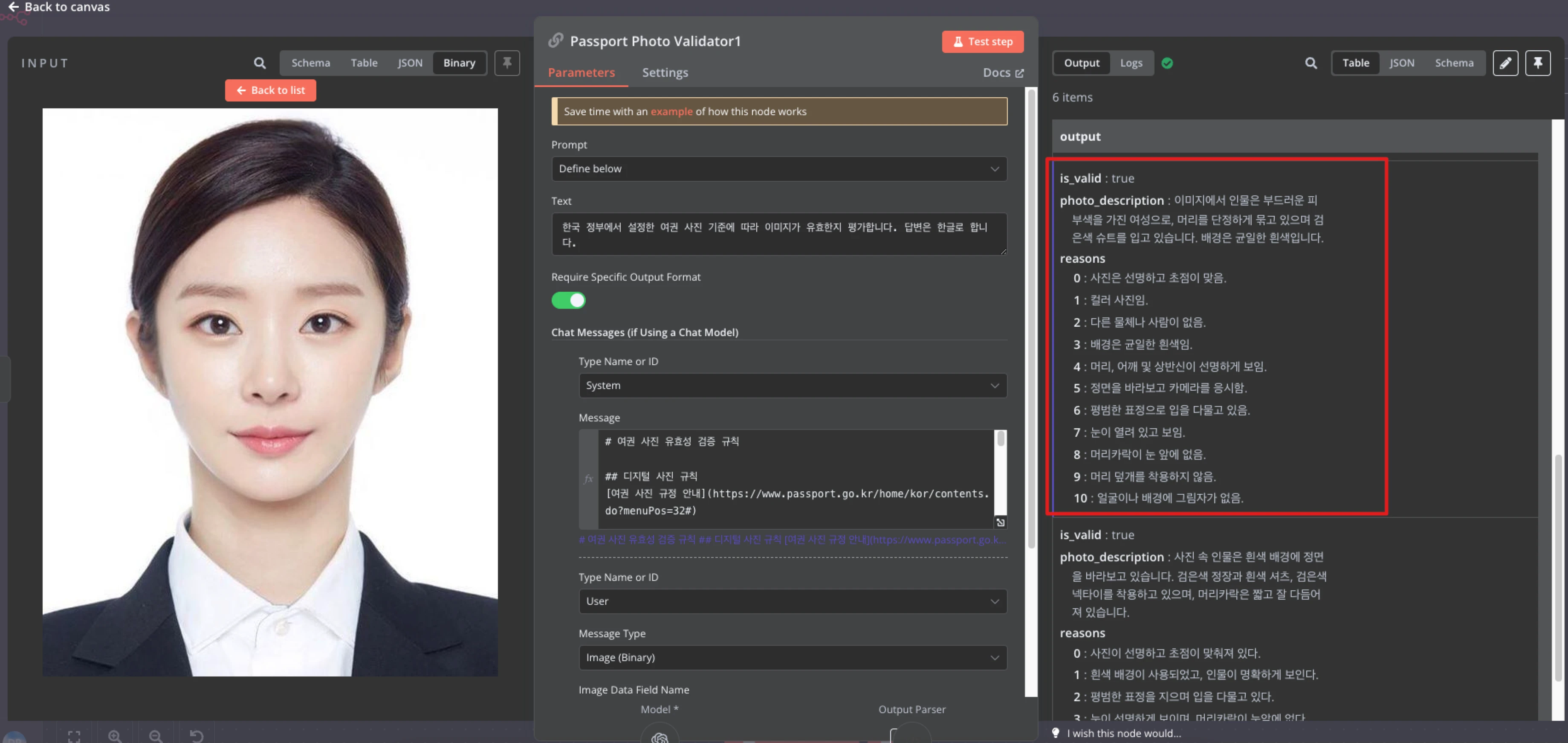Click the message editor scrollbar
The width and height of the screenshot is (1568, 743).
(x=1000, y=440)
